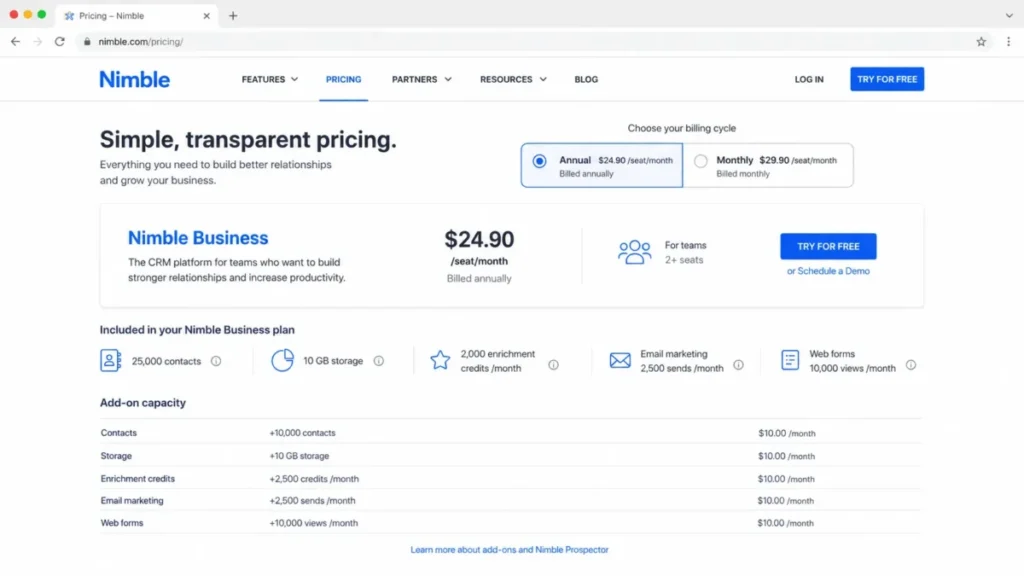Screen dimensions: 1024x576
Task: Open the Pricing nav item
Action: coord(344,79)
